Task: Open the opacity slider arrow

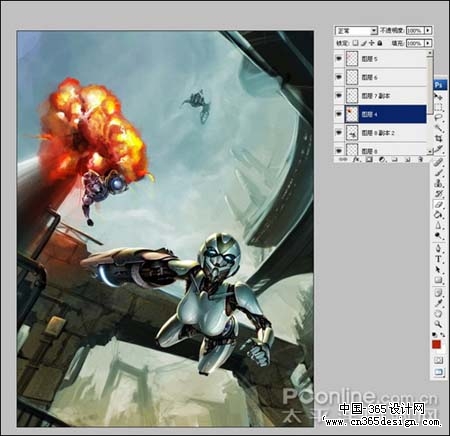Action: [x=428, y=31]
